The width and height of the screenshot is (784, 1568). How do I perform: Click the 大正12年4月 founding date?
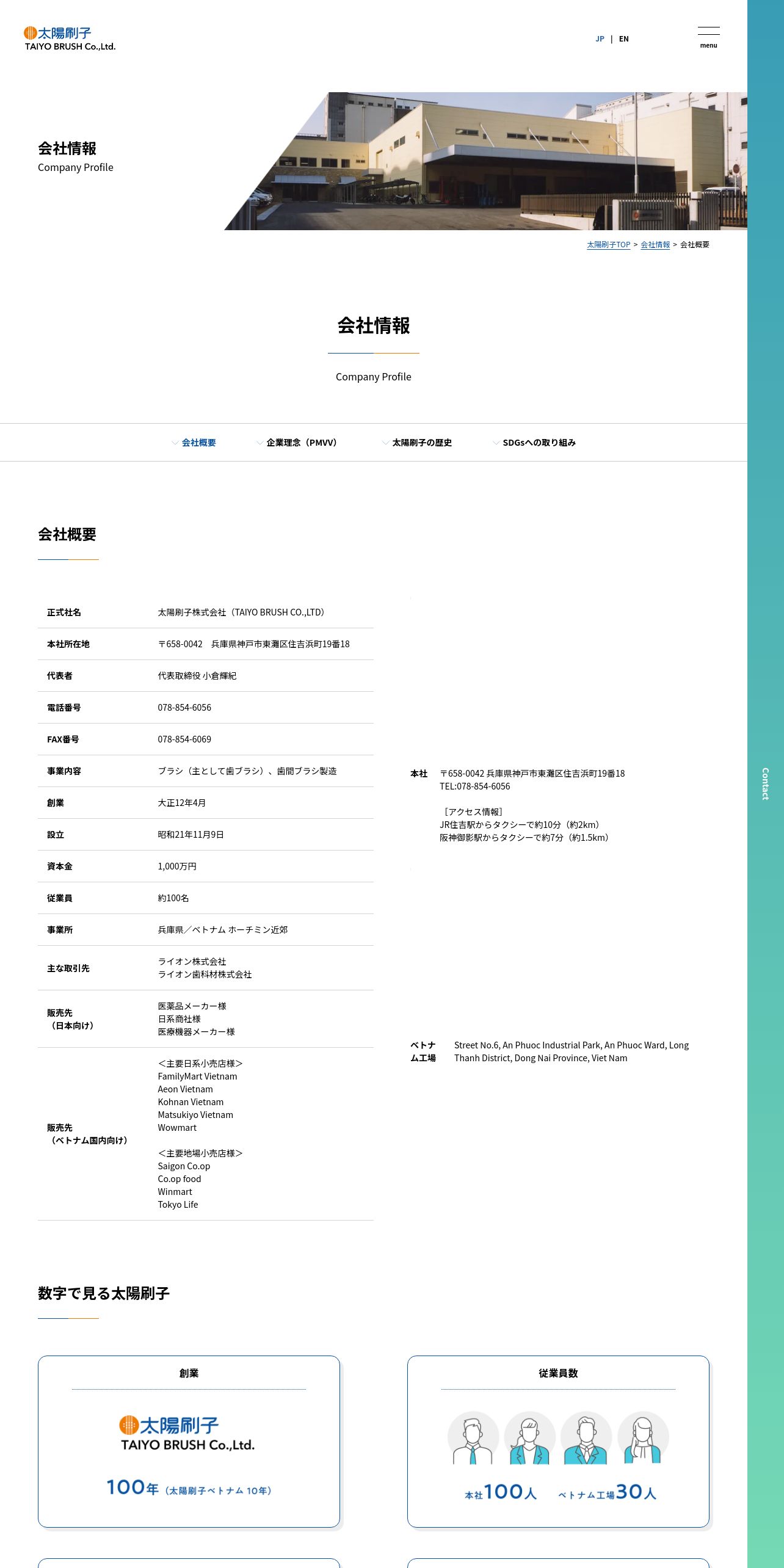tap(181, 803)
